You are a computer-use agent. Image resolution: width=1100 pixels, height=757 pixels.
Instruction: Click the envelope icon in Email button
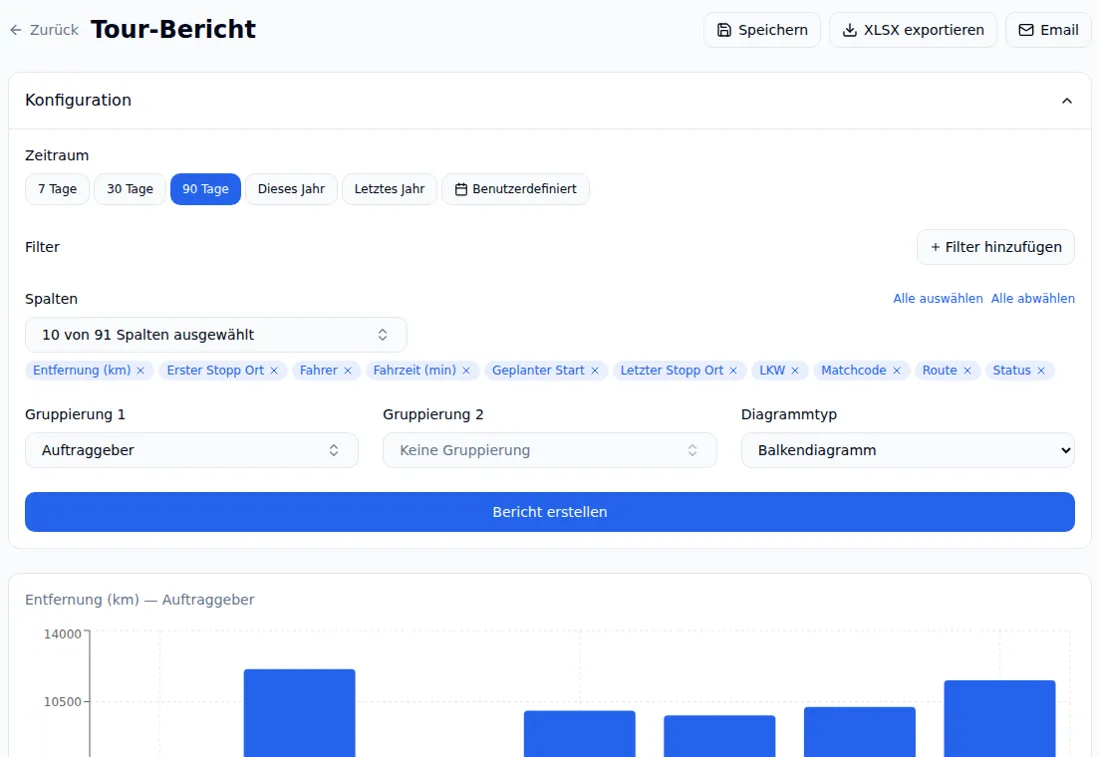pyautogui.click(x=1026, y=30)
